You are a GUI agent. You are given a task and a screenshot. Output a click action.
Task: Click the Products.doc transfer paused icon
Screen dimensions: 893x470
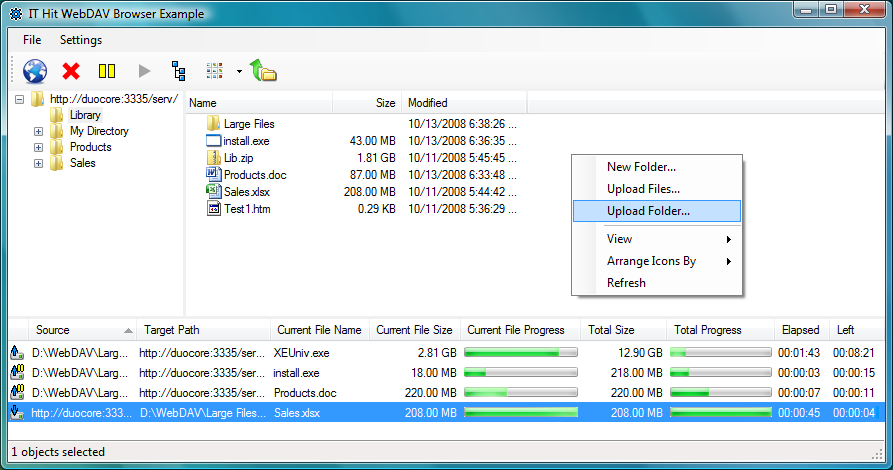[17, 393]
